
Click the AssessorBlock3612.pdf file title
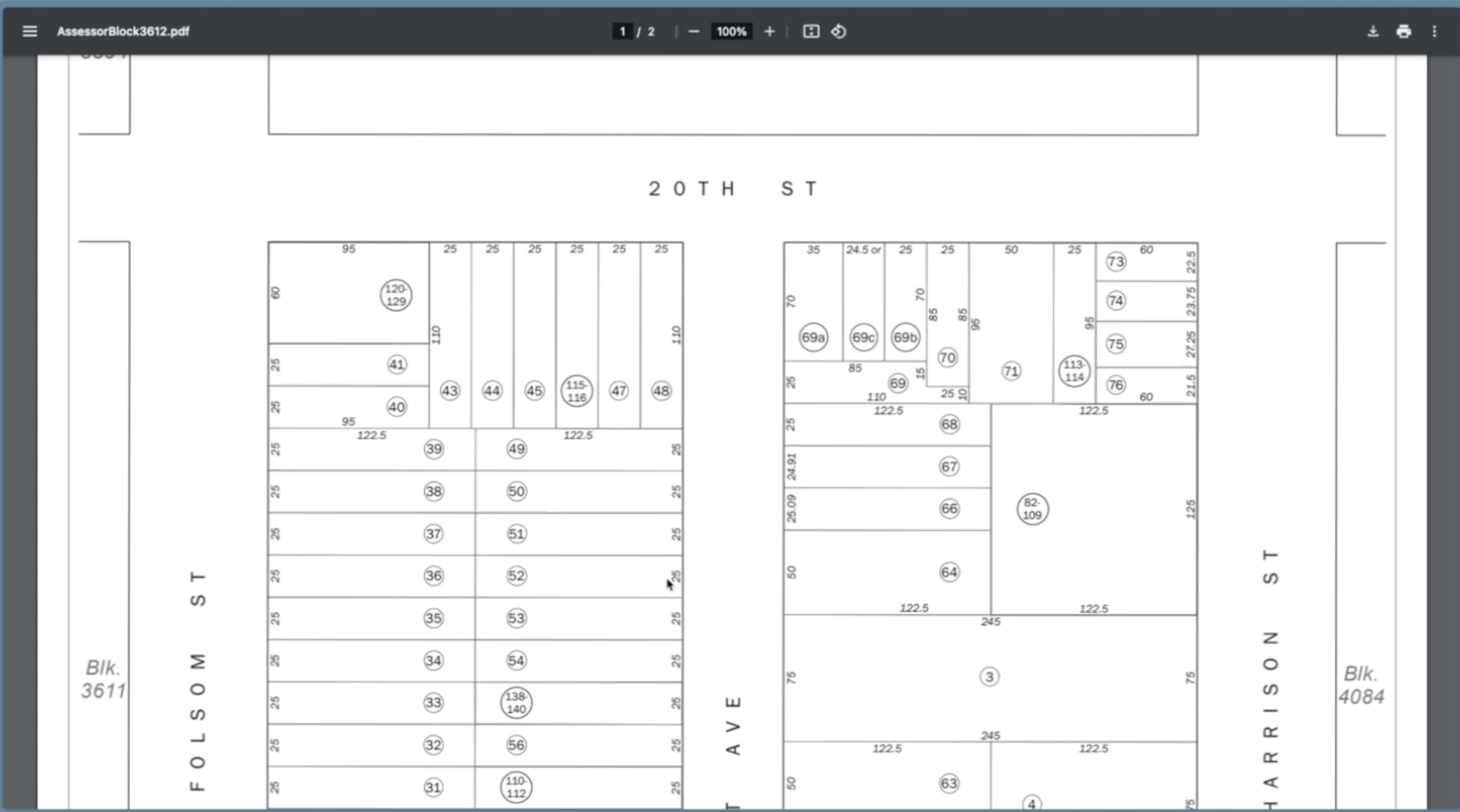point(123,31)
